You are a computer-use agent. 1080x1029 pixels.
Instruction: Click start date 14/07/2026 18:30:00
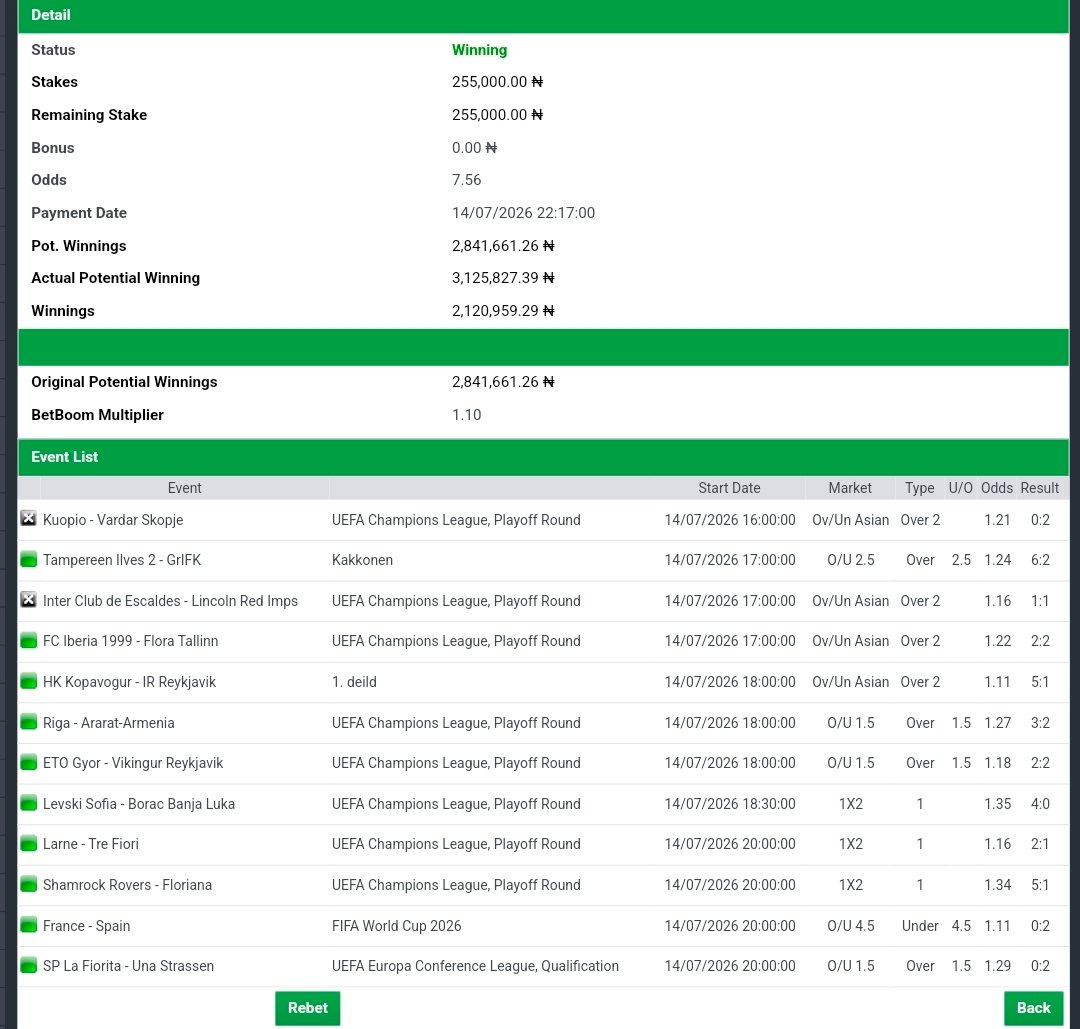coord(729,804)
